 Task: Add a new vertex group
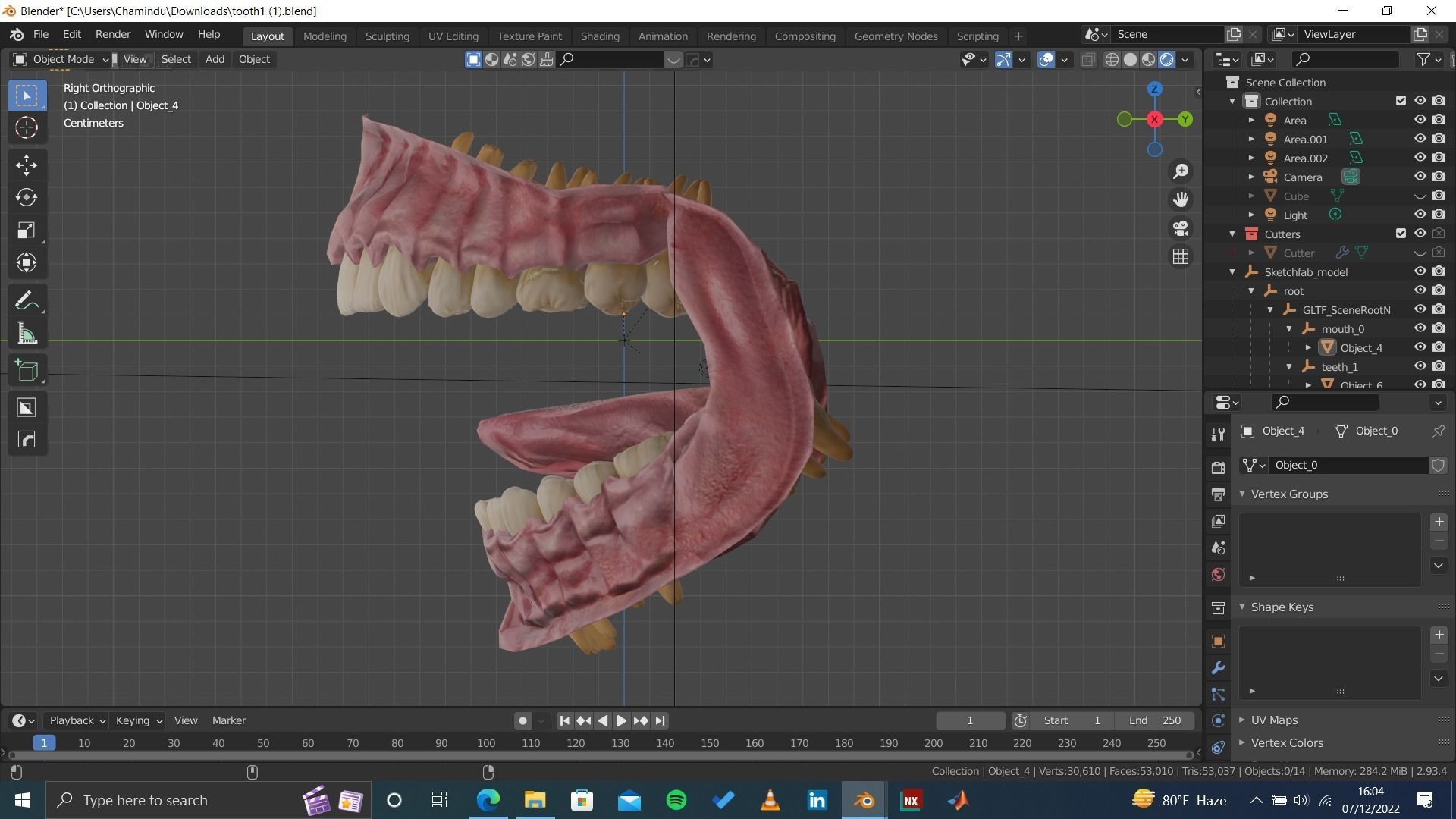click(1439, 522)
